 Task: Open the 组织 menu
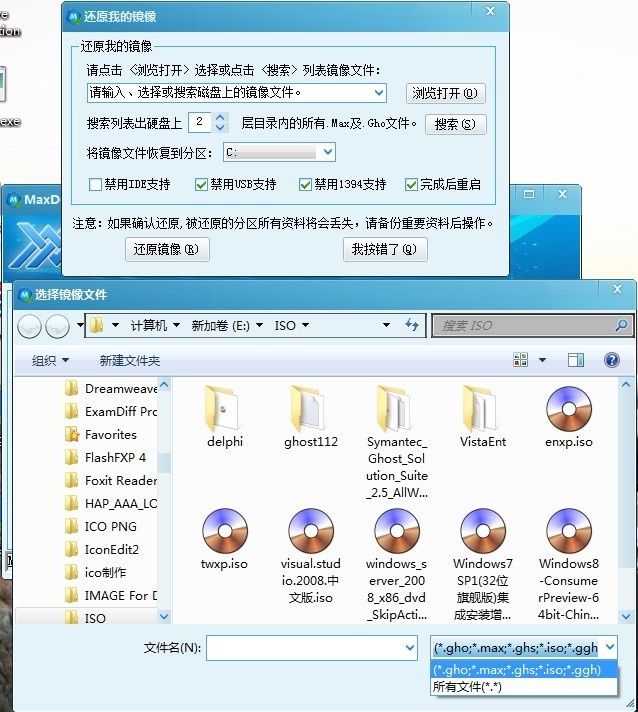click(50, 361)
